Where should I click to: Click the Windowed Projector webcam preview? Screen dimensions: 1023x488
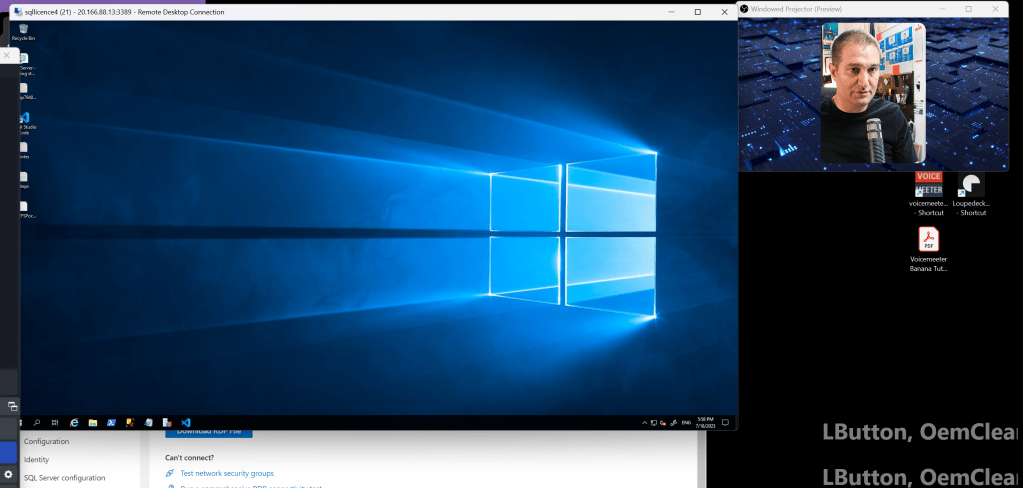pos(873,93)
